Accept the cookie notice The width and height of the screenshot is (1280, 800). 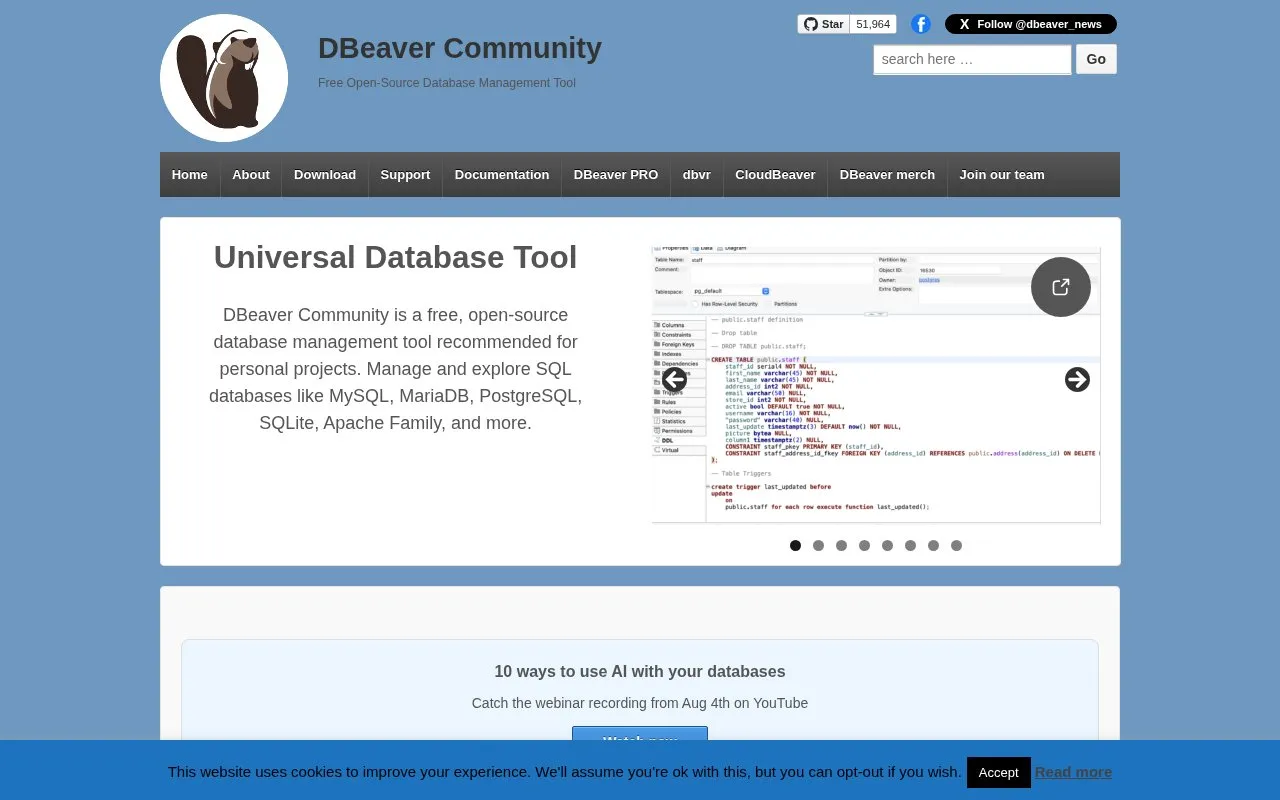(998, 772)
